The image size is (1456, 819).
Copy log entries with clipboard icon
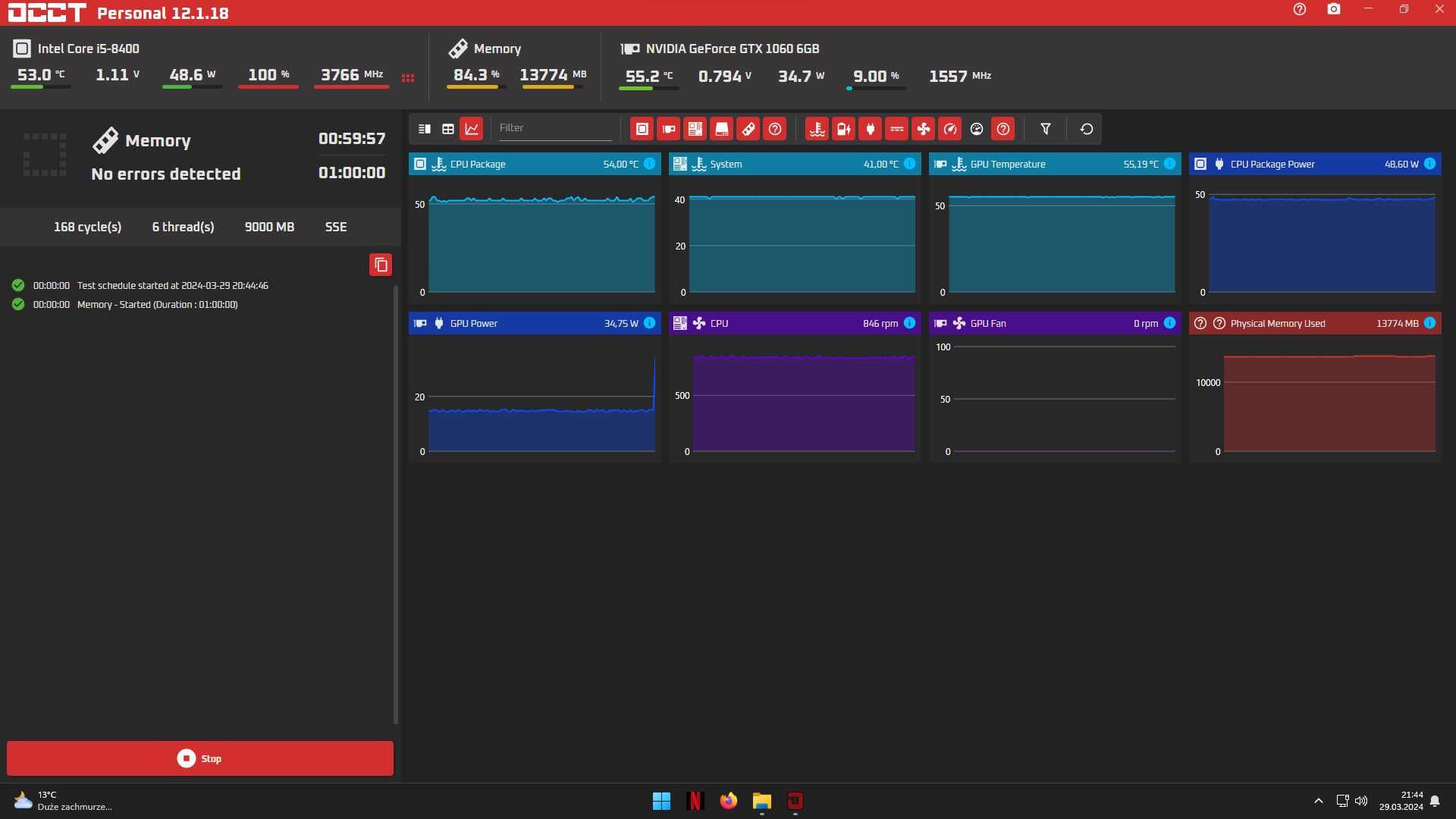click(381, 265)
